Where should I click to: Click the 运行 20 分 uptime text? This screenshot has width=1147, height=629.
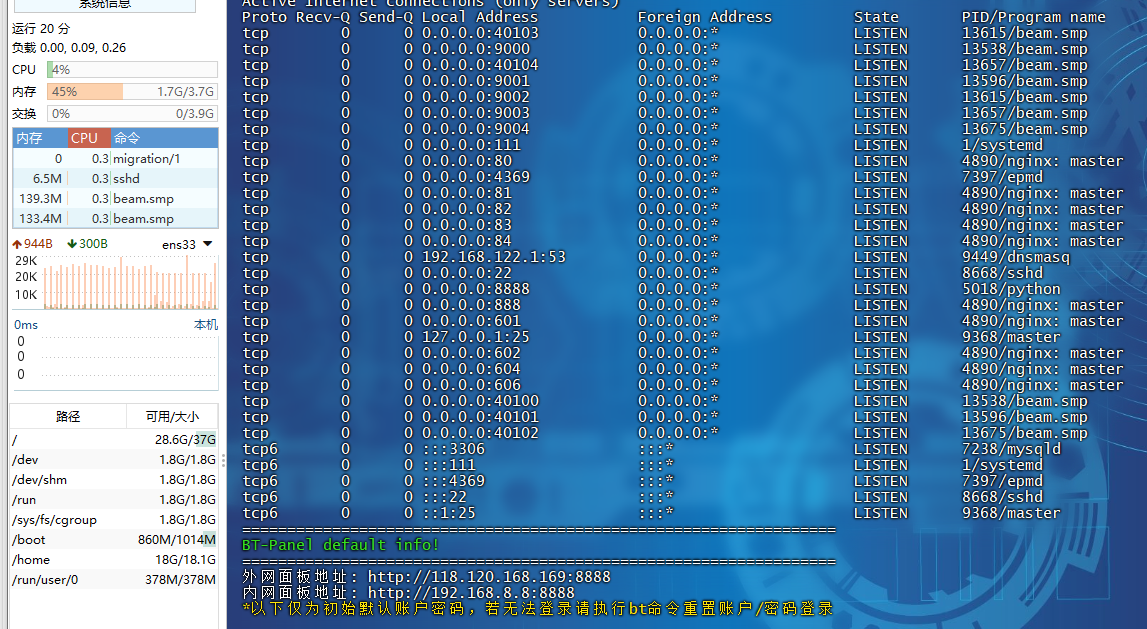tap(41, 29)
